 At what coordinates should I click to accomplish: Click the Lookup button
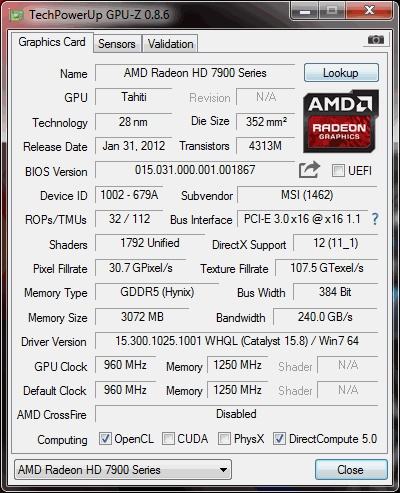(341, 73)
